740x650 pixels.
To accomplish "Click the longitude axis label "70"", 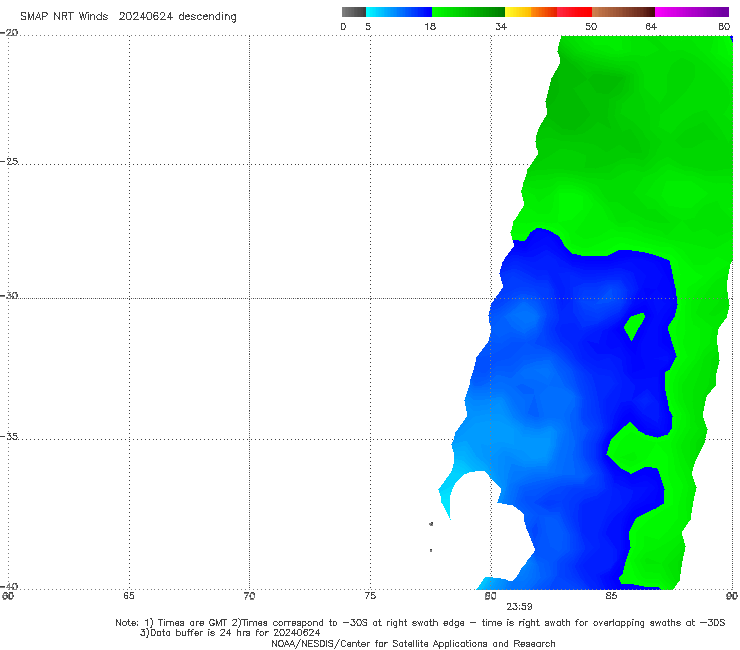I will click(249, 596).
